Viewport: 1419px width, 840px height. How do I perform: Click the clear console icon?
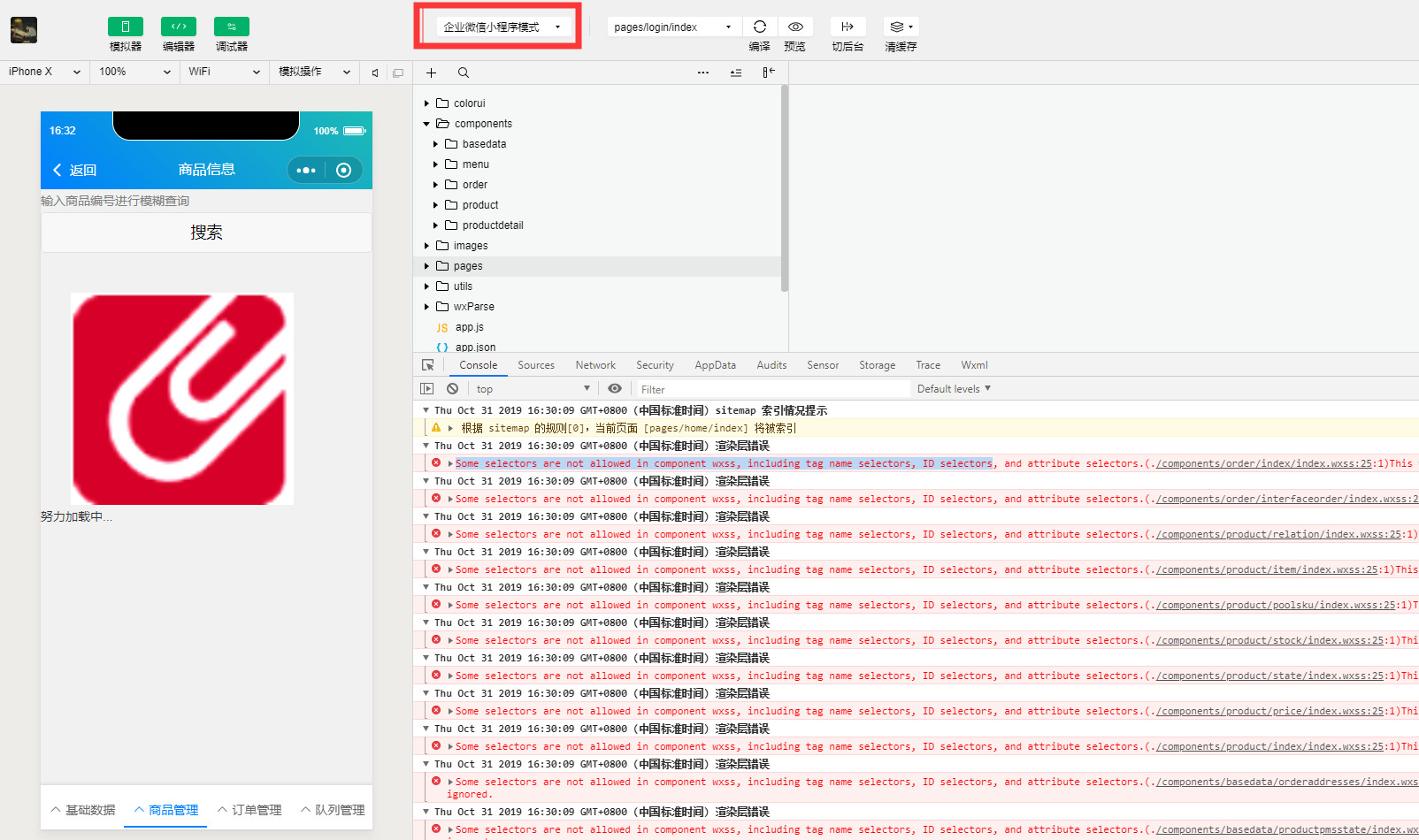(453, 389)
